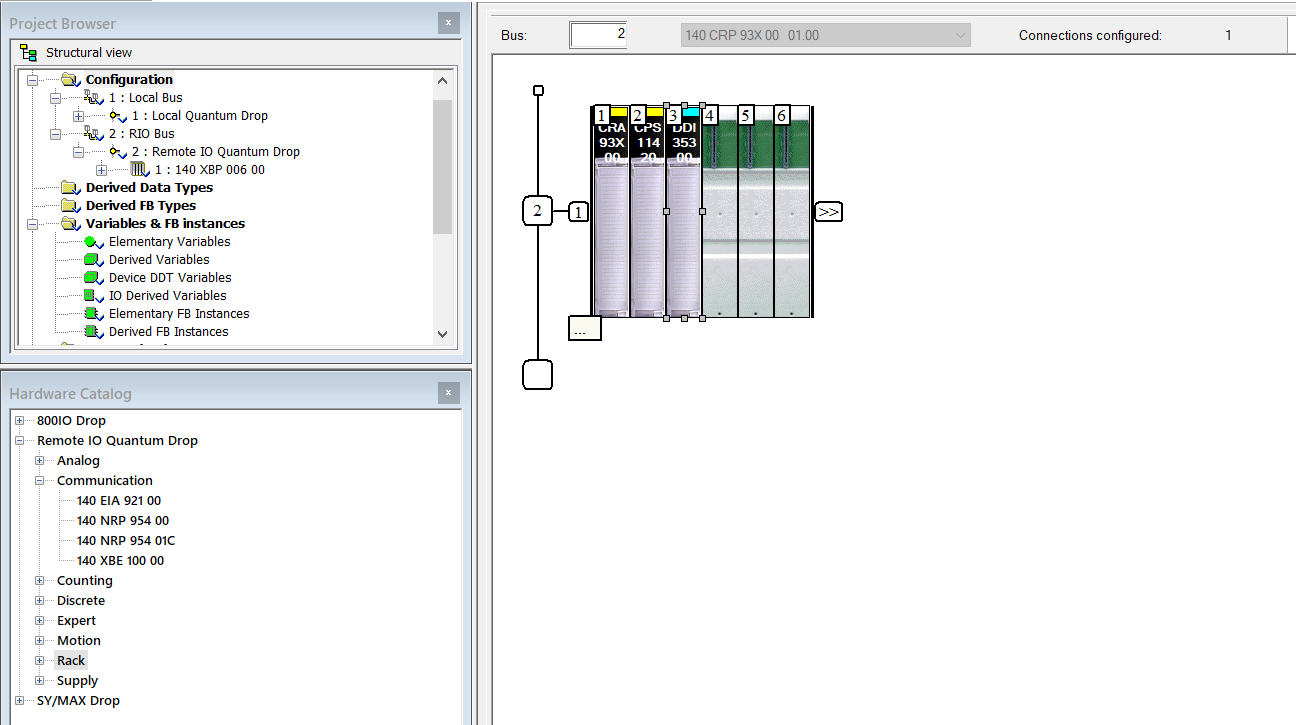Click empty rack slot 5

[x=756, y=212]
